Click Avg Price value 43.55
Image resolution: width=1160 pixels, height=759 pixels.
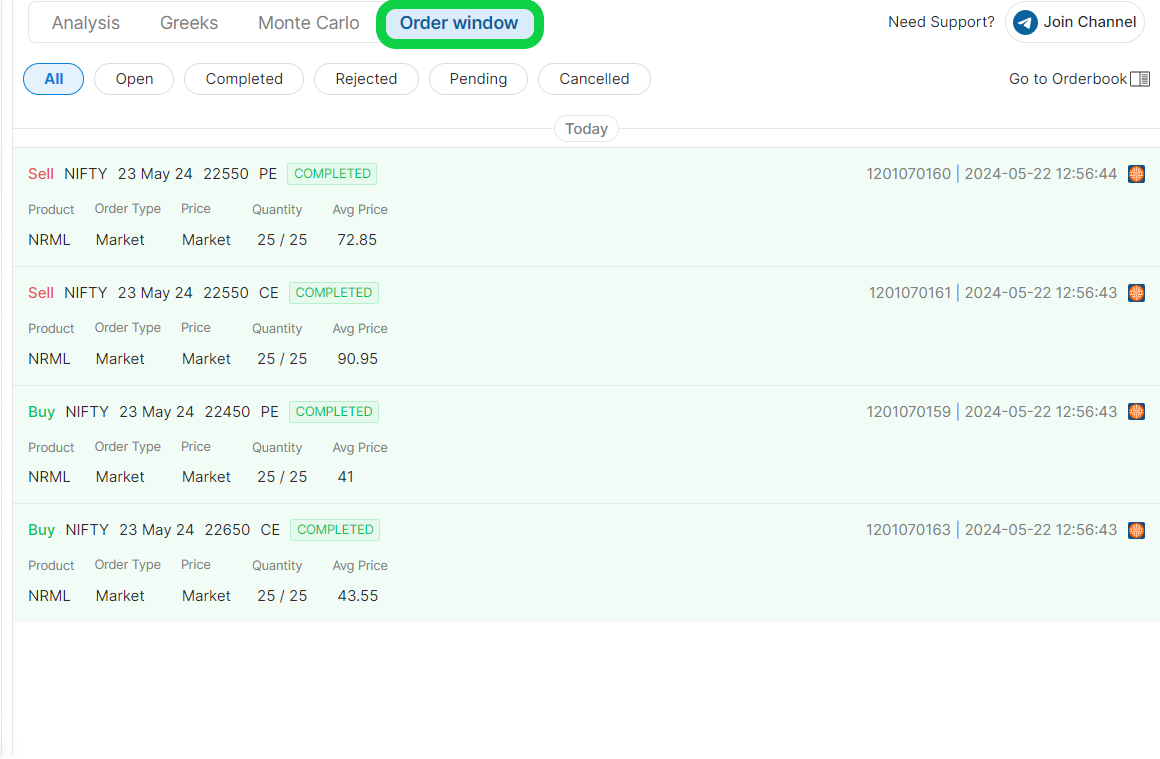tap(357, 596)
